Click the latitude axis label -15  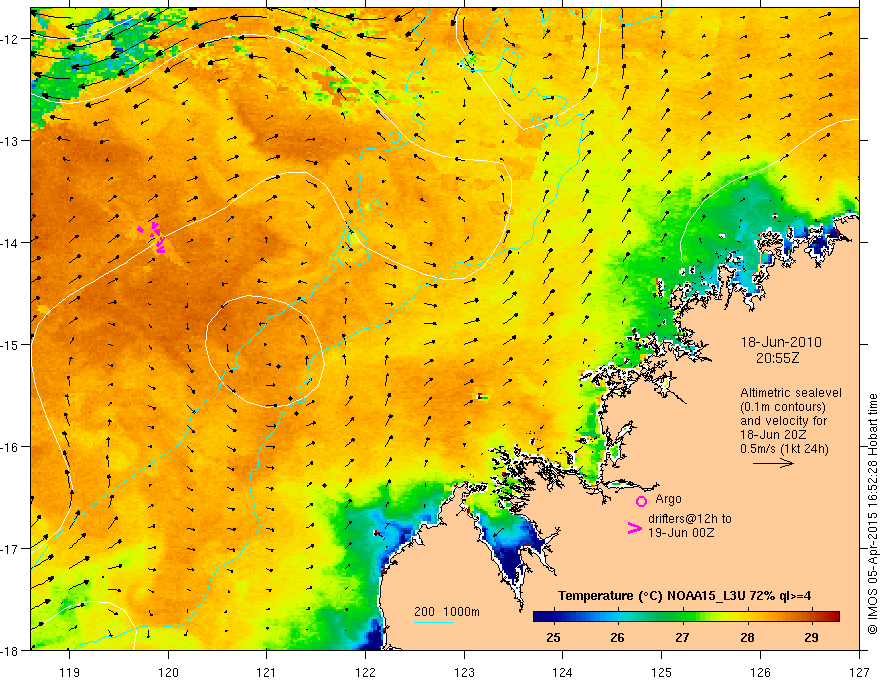pyautogui.click(x=10, y=344)
